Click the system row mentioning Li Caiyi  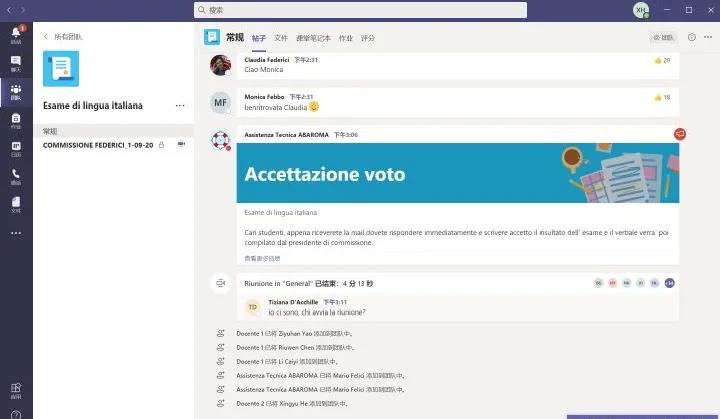[287, 362]
